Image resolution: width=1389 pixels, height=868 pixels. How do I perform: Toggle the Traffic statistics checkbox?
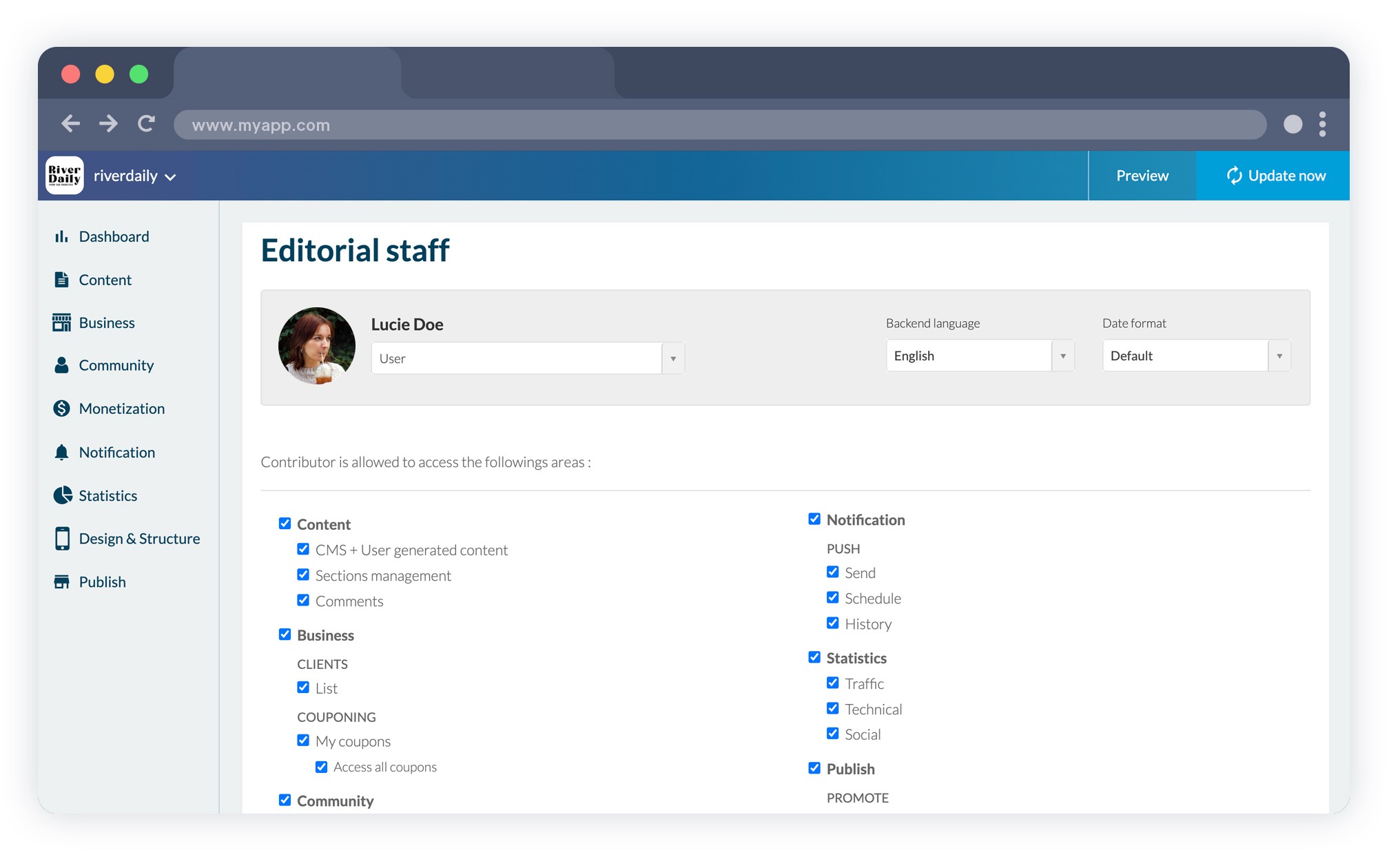[833, 683]
